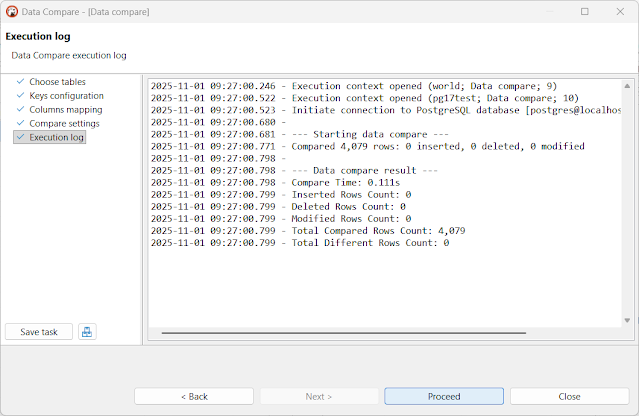Go back using the Back button
This screenshot has height=416, width=639.
pyautogui.click(x=194, y=396)
